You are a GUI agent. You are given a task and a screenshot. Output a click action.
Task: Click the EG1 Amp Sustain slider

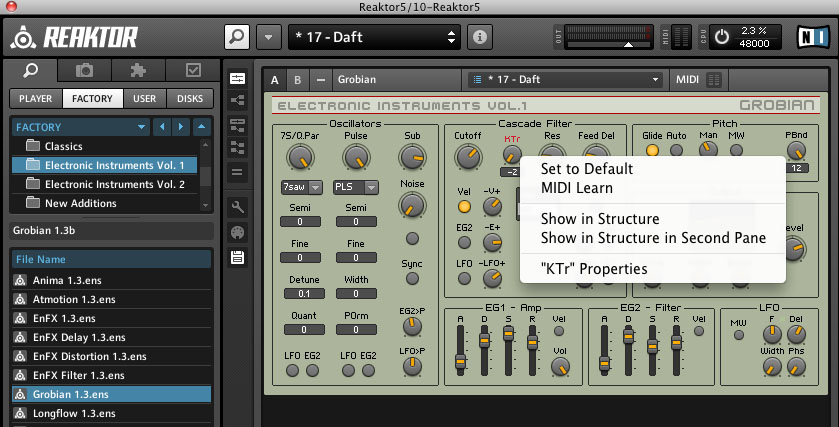(508, 350)
